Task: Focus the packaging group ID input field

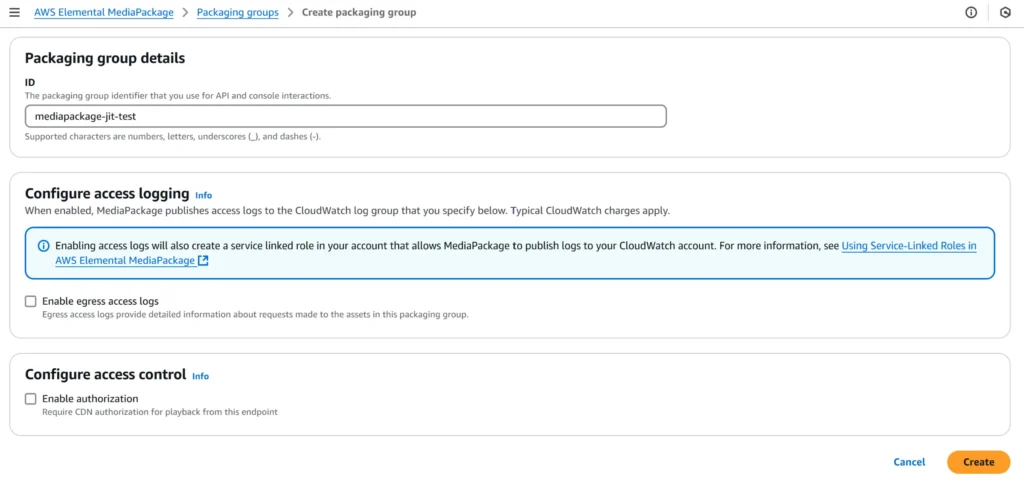Action: pyautogui.click(x=345, y=116)
